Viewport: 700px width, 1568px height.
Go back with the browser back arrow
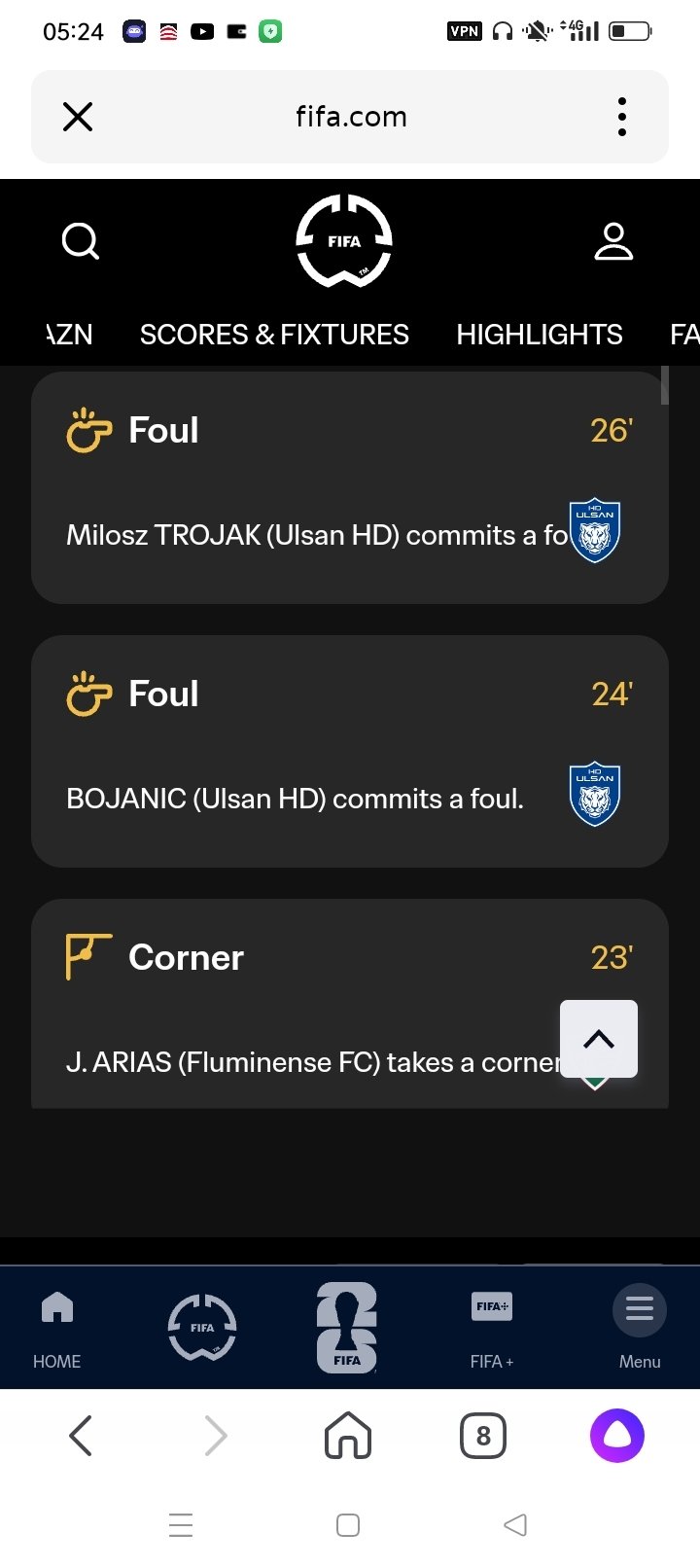click(x=81, y=1436)
